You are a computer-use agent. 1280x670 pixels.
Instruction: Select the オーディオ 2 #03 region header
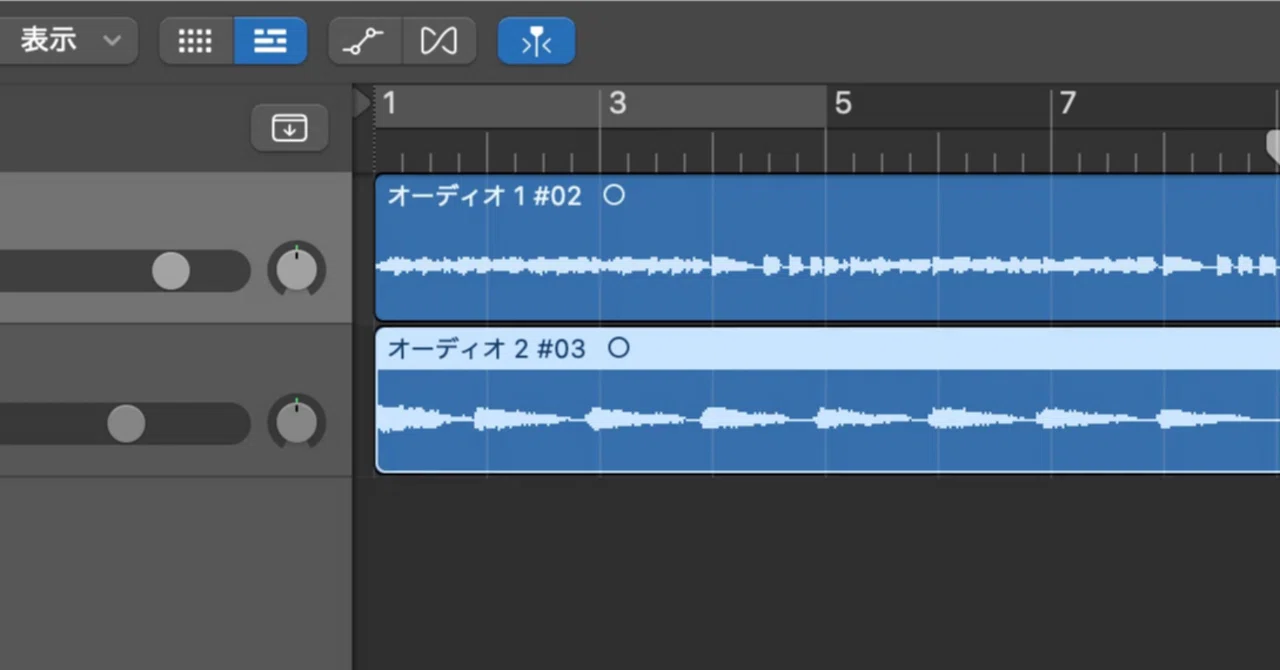tap(827, 348)
